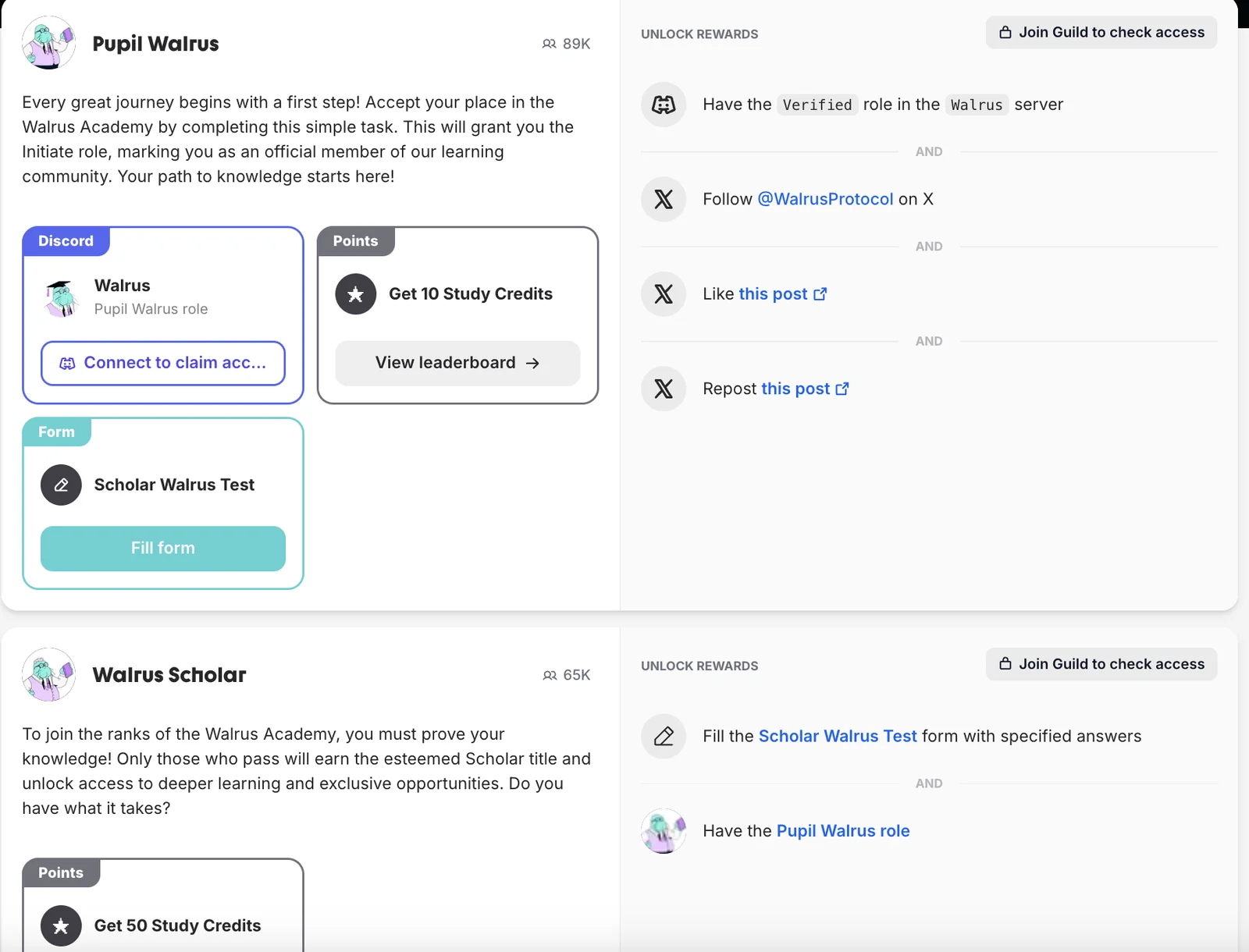The height and width of the screenshot is (952, 1249).
Task: Click the Get 50 Study Credits text
Action: [x=177, y=925]
